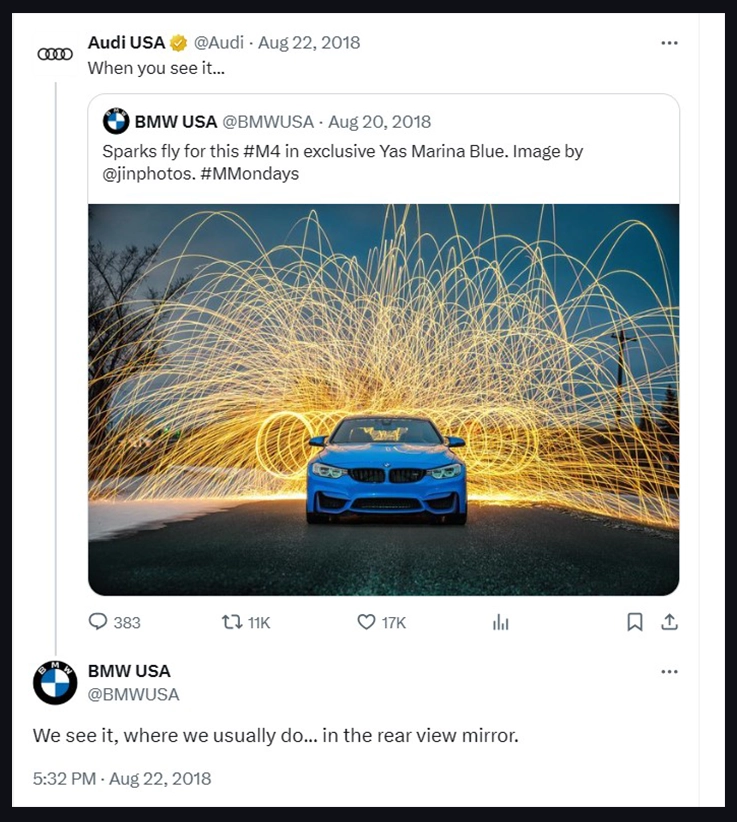Open the more options menu on Audi's tweet
Viewport: 737px width, 822px height.
pyautogui.click(x=669, y=43)
